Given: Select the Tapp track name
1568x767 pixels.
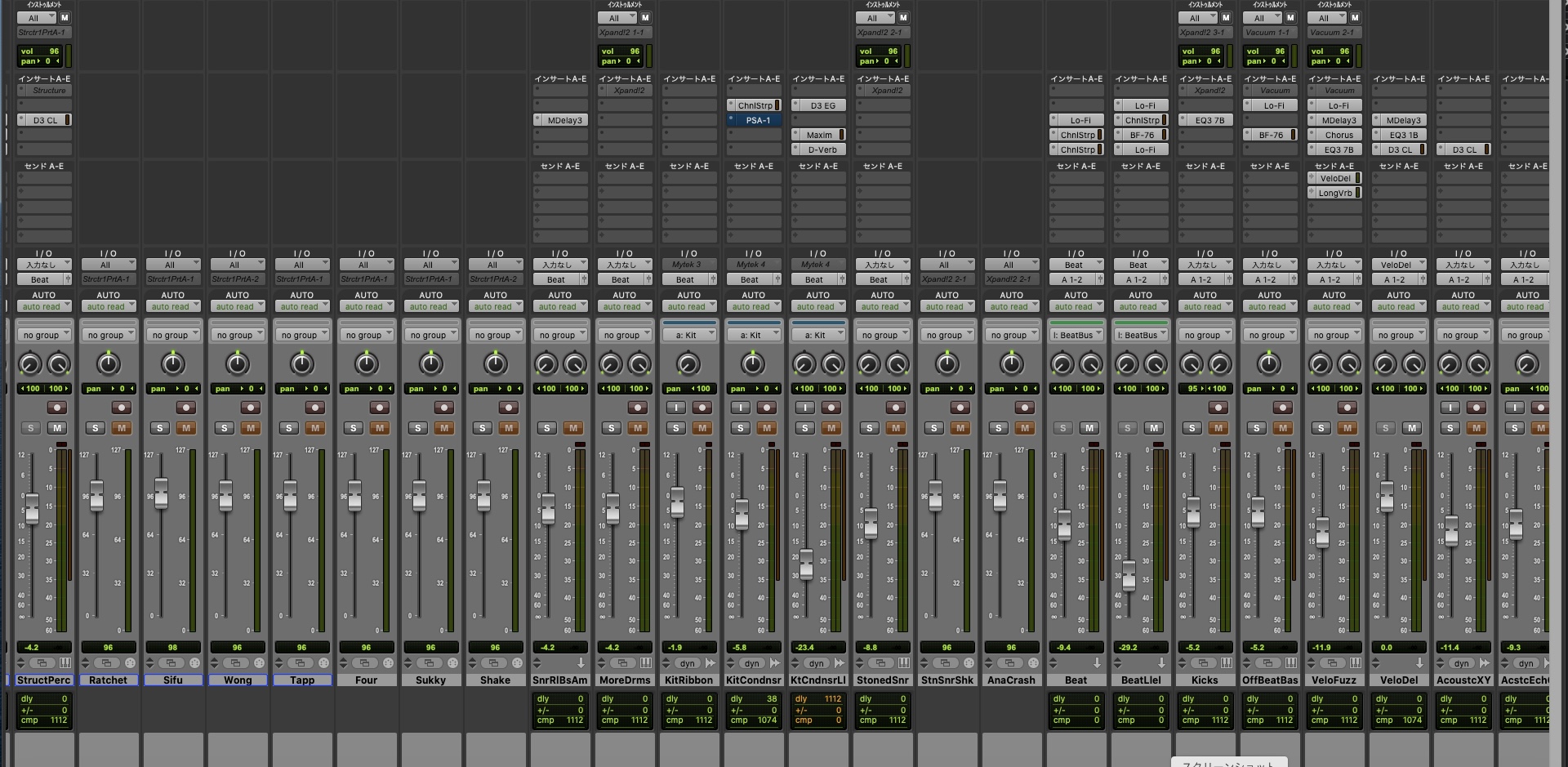Looking at the screenshot, I should coord(302,680).
